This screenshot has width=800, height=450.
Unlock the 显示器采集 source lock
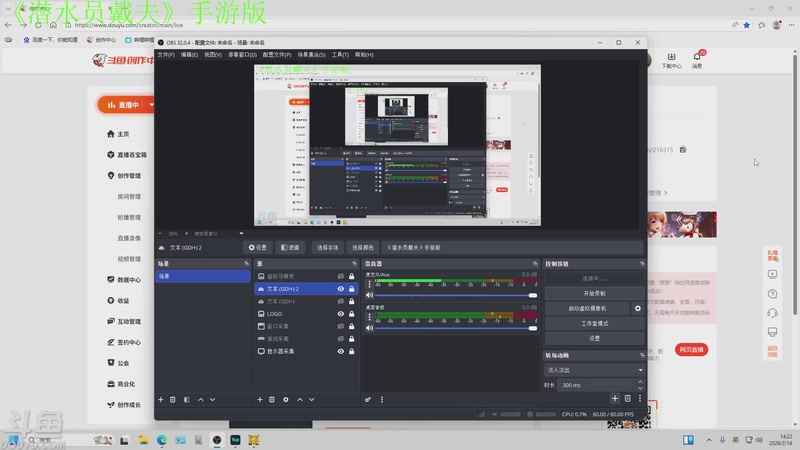tap(352, 351)
